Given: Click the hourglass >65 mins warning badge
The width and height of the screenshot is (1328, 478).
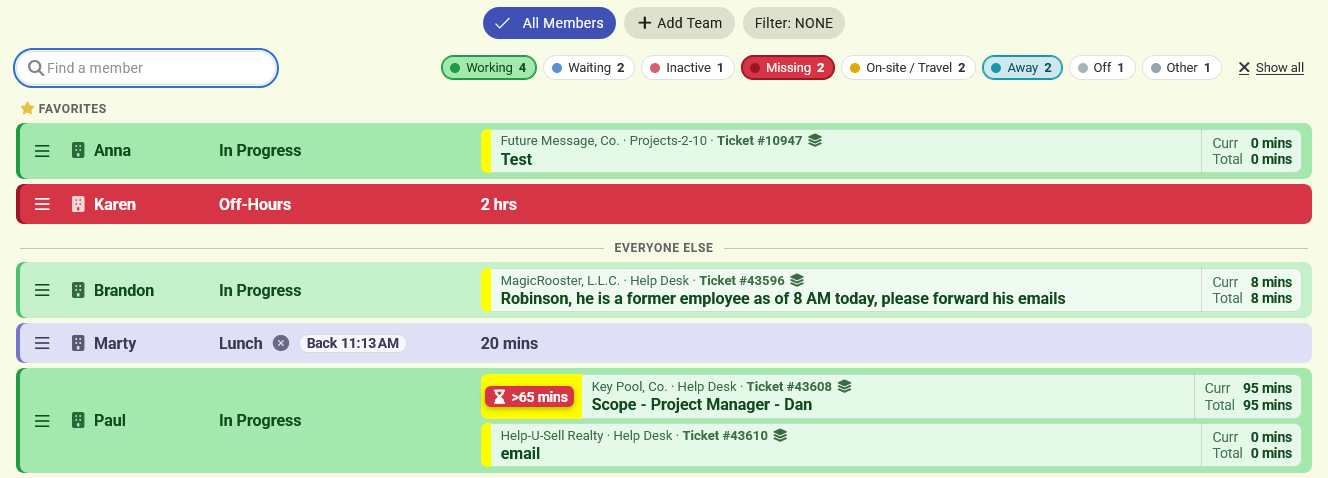Looking at the screenshot, I should 530,397.
